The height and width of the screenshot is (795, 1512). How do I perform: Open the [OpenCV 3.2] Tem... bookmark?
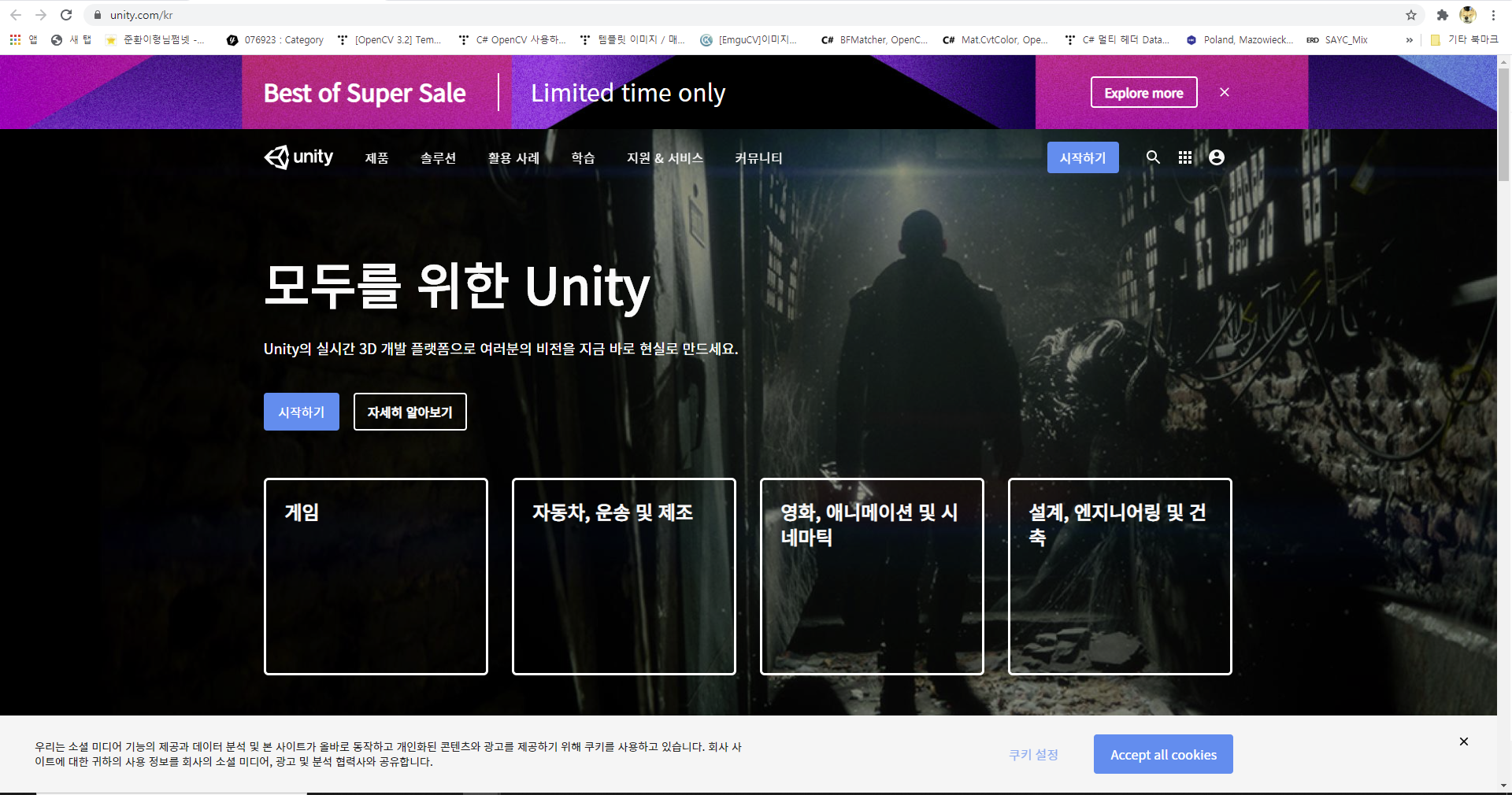389,39
